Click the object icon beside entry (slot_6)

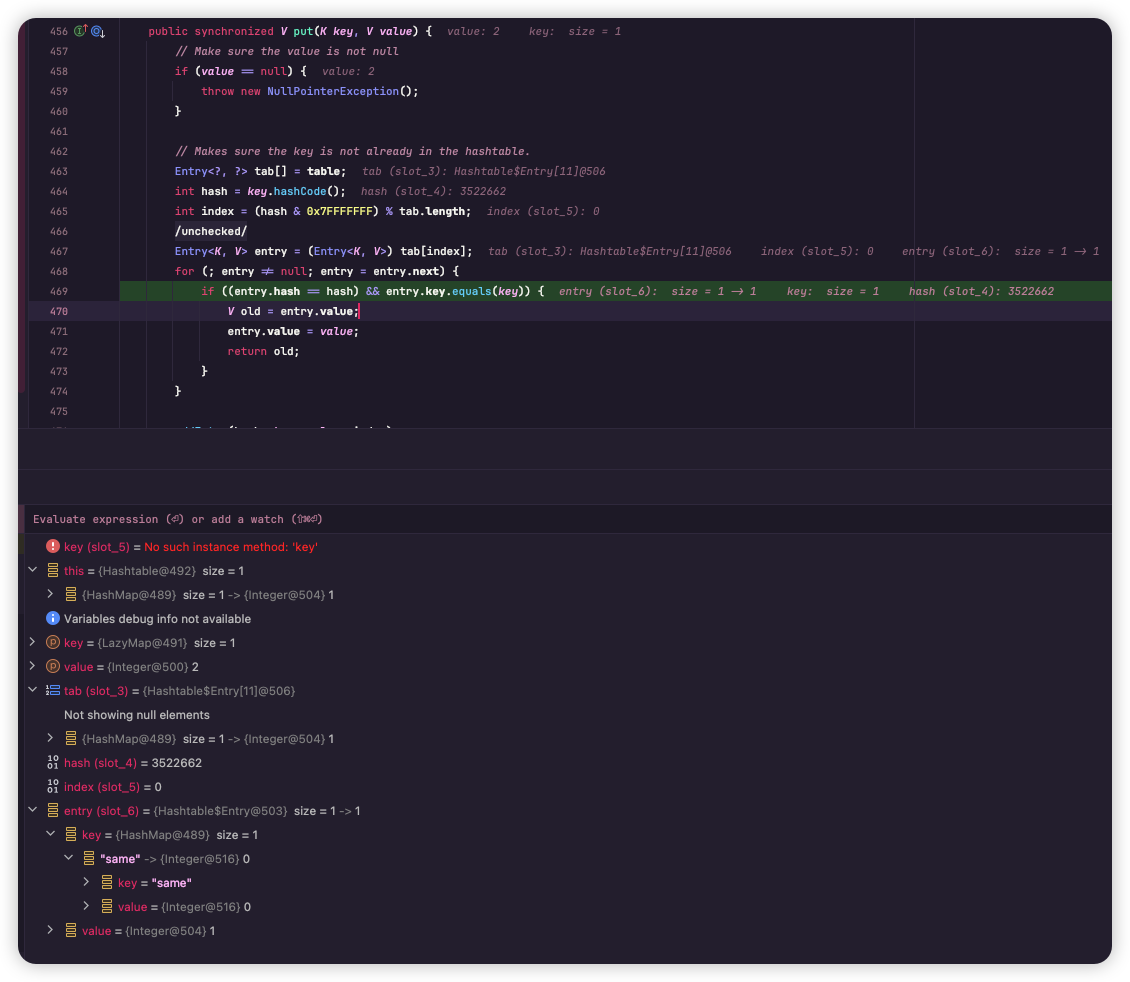pos(53,811)
